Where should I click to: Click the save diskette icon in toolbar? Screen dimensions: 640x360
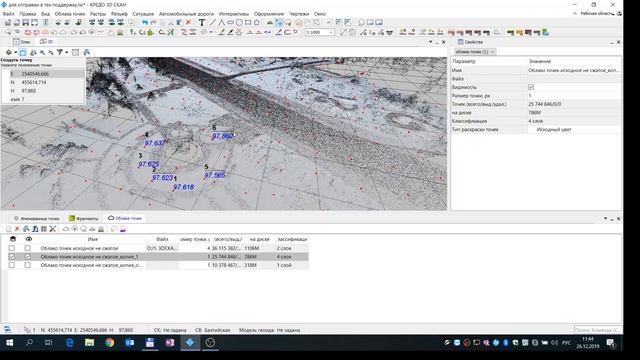pos(25,22)
